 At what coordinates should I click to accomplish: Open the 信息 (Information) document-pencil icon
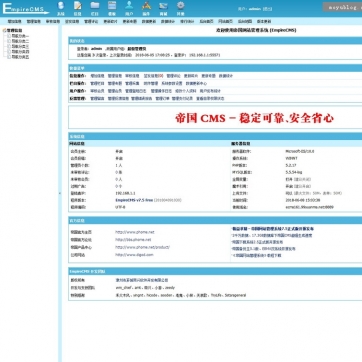click(x=77, y=6)
